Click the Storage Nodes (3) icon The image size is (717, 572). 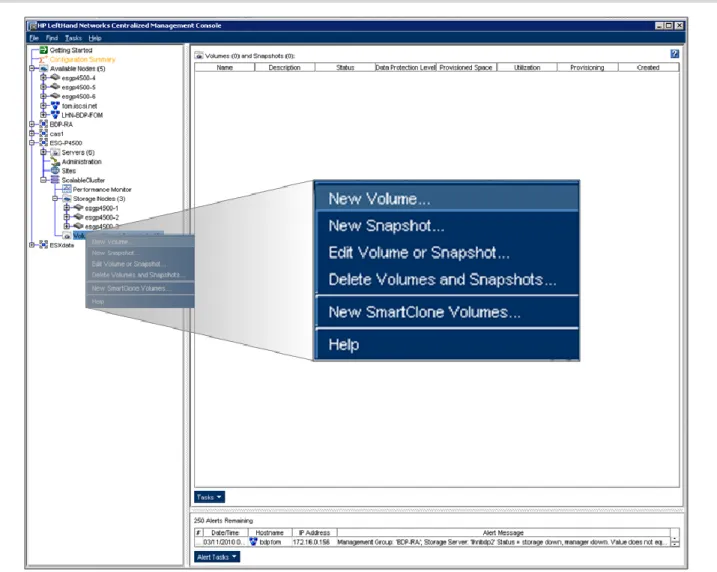coord(66,198)
